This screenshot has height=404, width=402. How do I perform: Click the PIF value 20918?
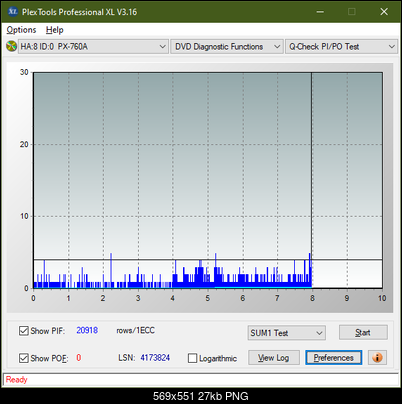click(87, 330)
